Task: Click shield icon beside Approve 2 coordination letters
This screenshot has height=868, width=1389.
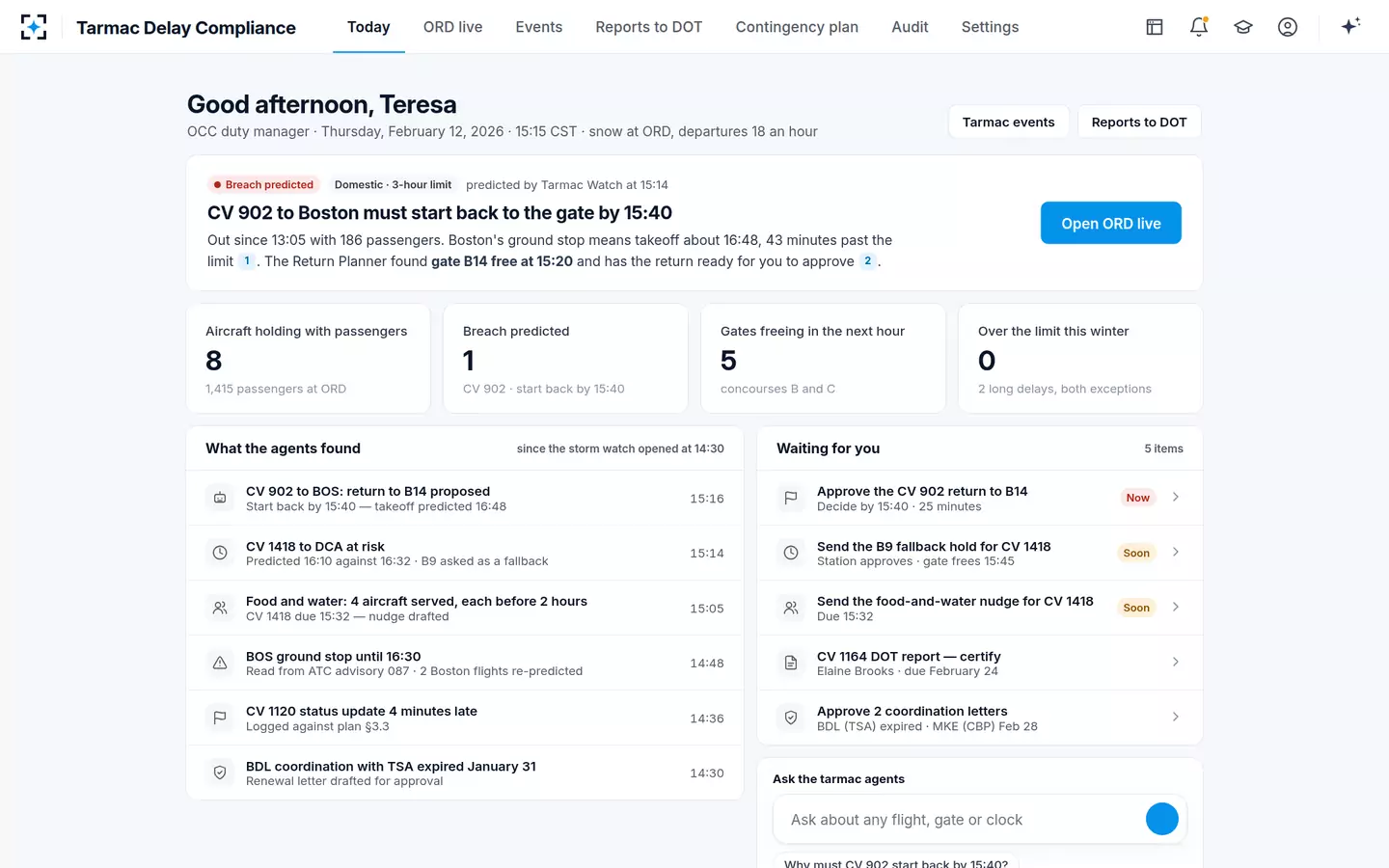Action: (x=791, y=719)
